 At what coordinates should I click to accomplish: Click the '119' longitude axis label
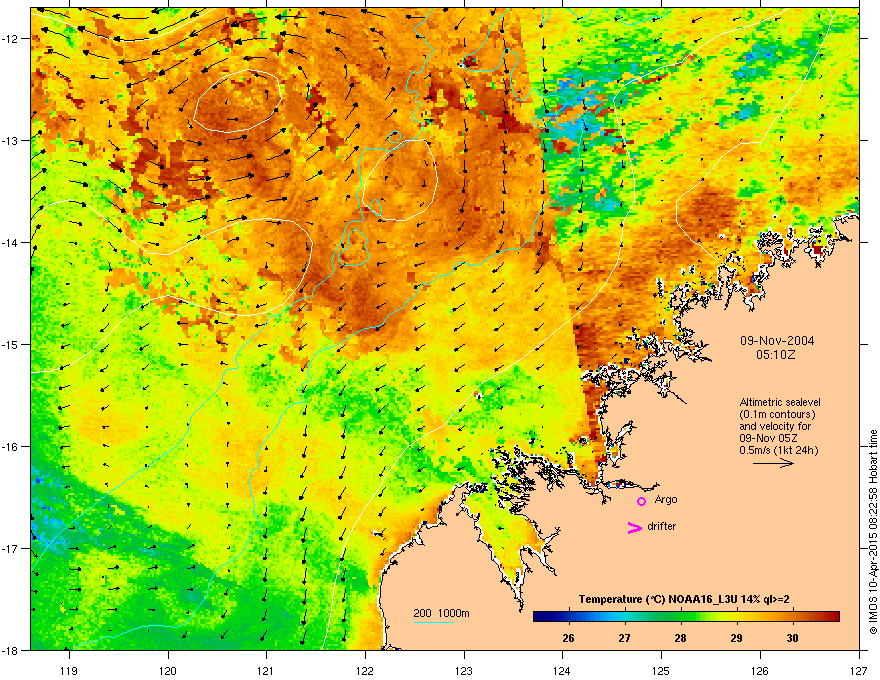69,670
